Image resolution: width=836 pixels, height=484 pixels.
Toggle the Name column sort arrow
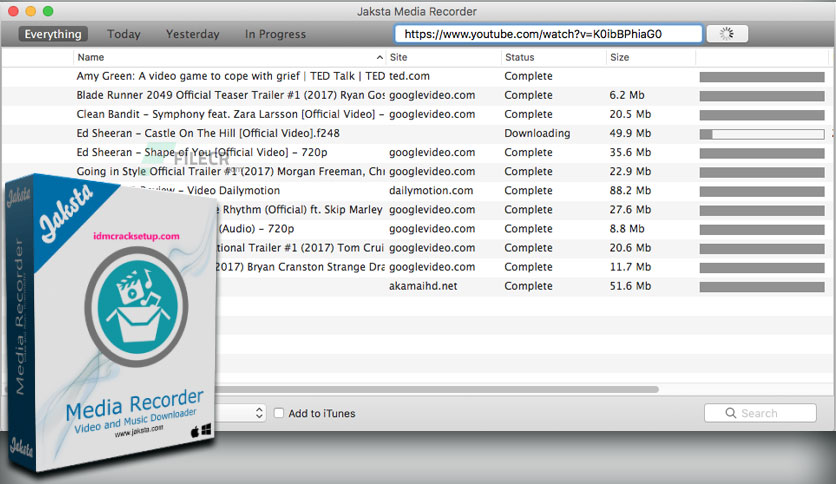380,58
